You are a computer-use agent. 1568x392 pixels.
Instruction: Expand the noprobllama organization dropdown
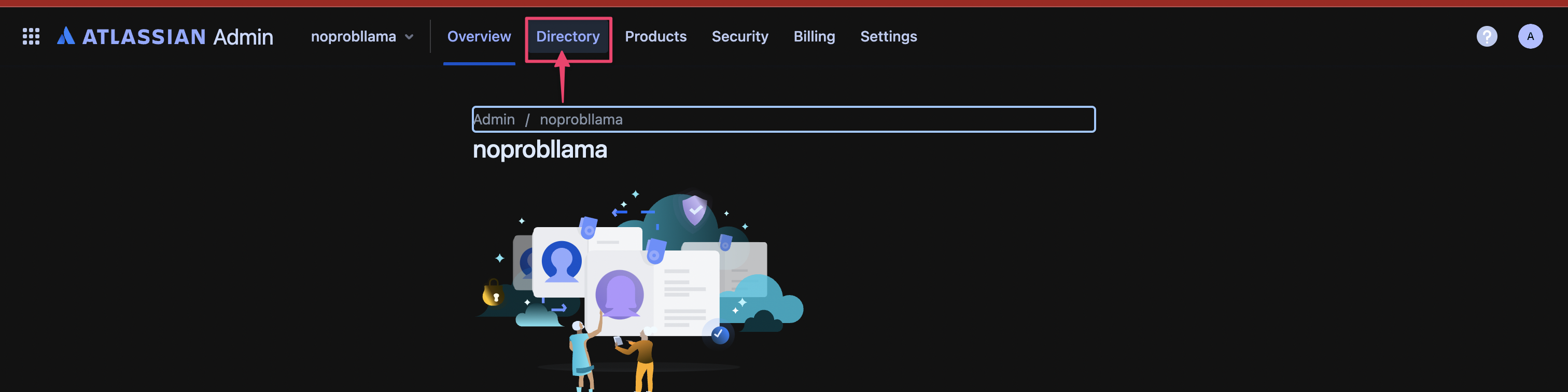pyautogui.click(x=362, y=36)
